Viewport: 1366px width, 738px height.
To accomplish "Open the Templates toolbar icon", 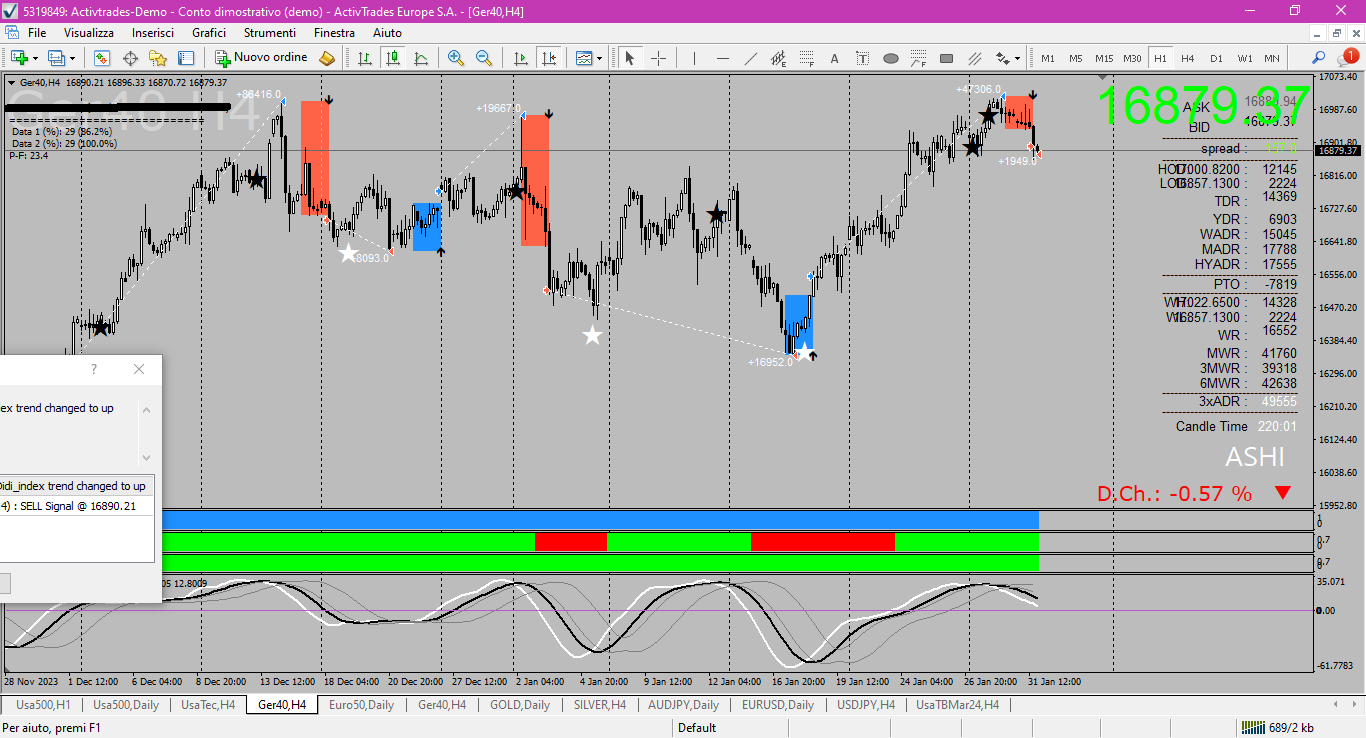I will 584,58.
